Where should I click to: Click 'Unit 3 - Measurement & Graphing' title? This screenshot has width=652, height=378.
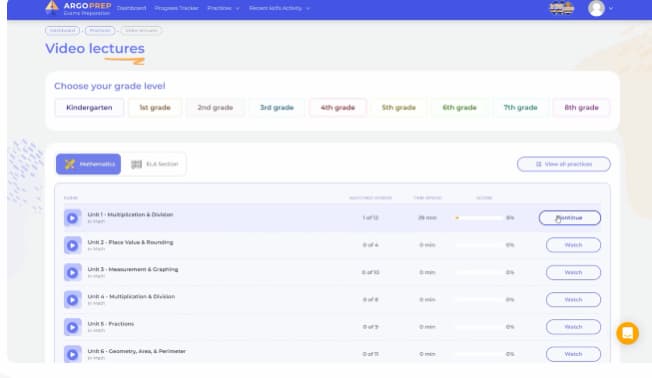tap(133, 269)
